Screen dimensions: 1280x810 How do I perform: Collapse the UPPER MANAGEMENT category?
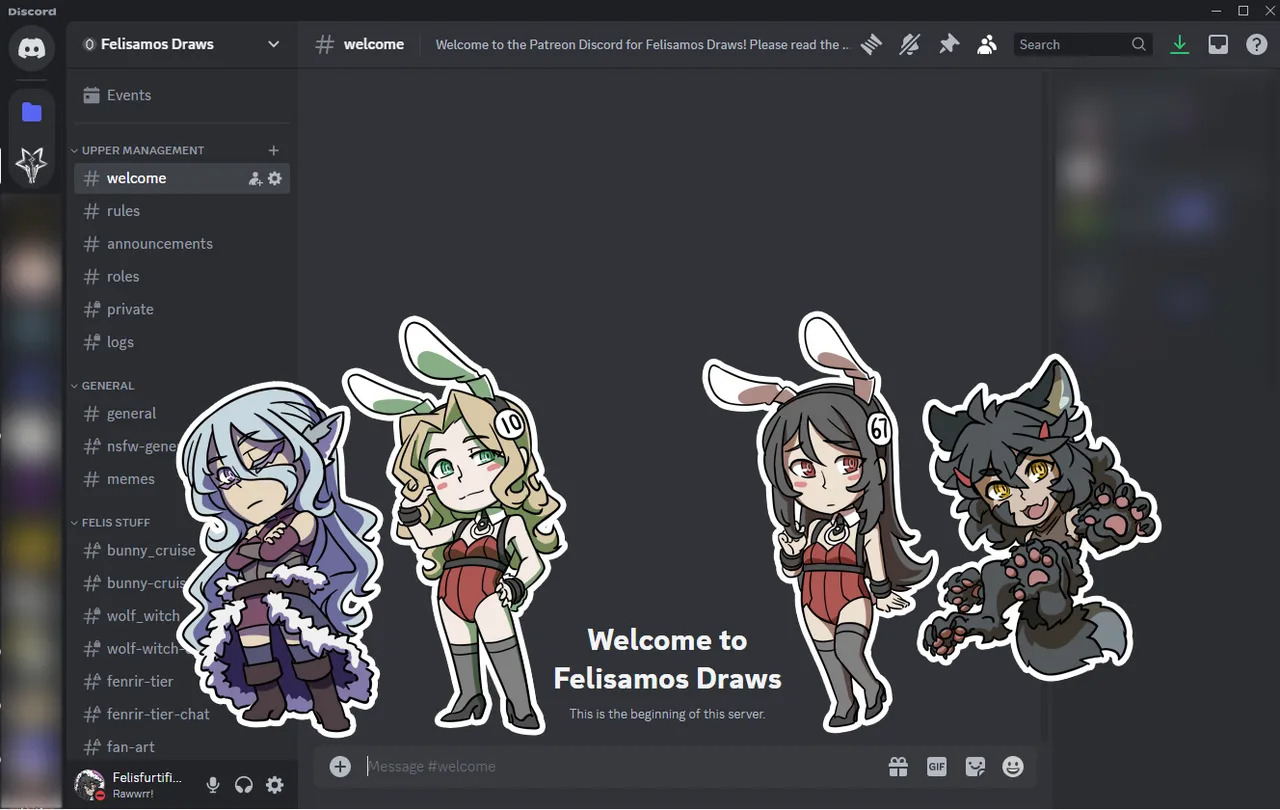point(142,150)
